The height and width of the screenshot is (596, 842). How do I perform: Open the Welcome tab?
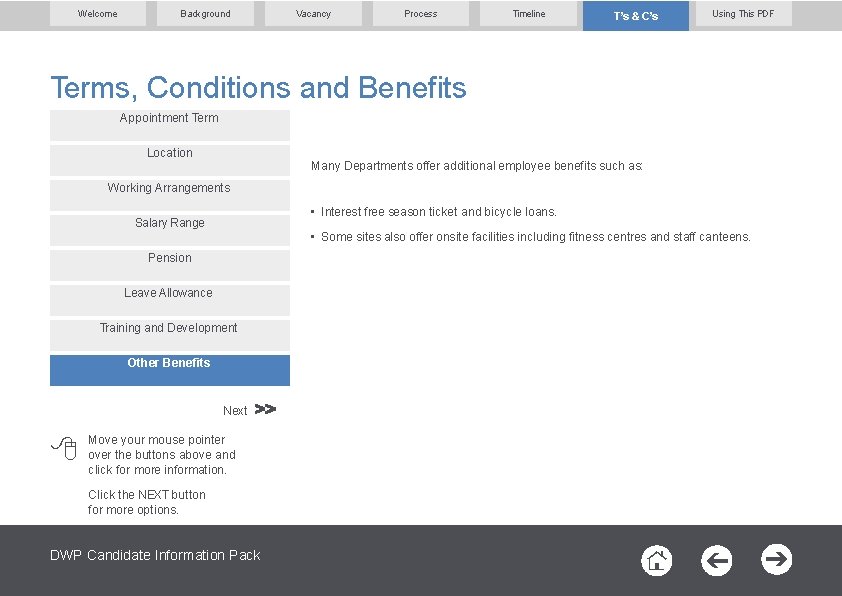[x=98, y=14]
